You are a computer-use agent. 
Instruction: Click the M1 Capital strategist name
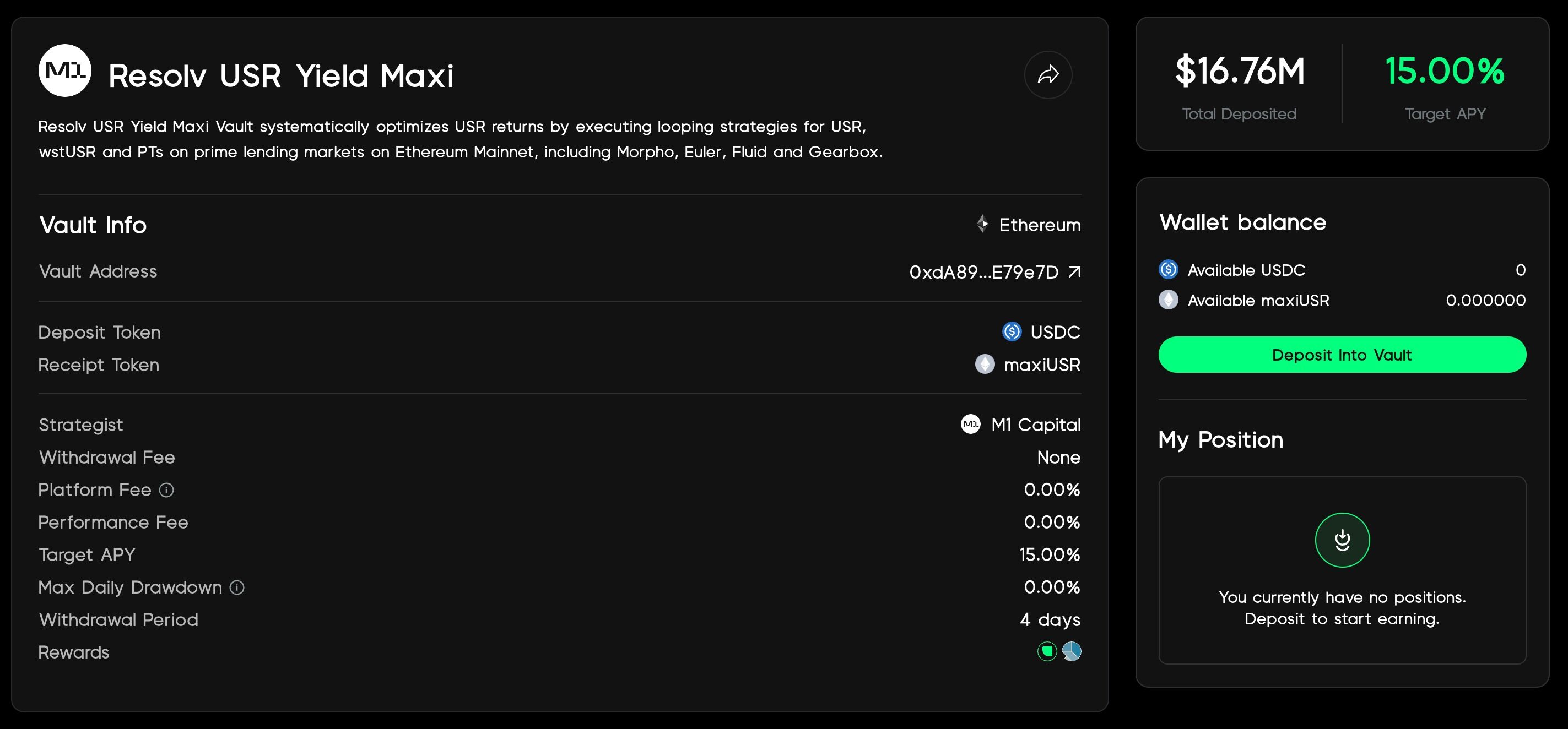[x=1036, y=425]
